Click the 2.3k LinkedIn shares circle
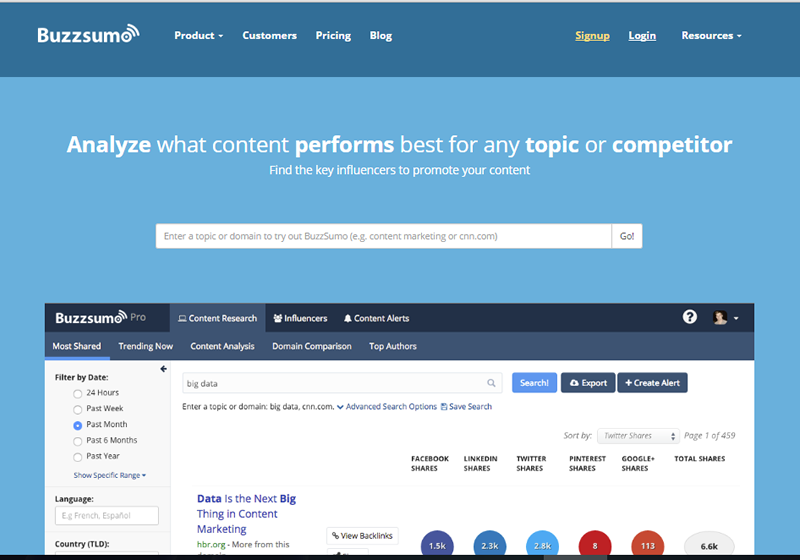The height and width of the screenshot is (560, 800). tap(490, 545)
